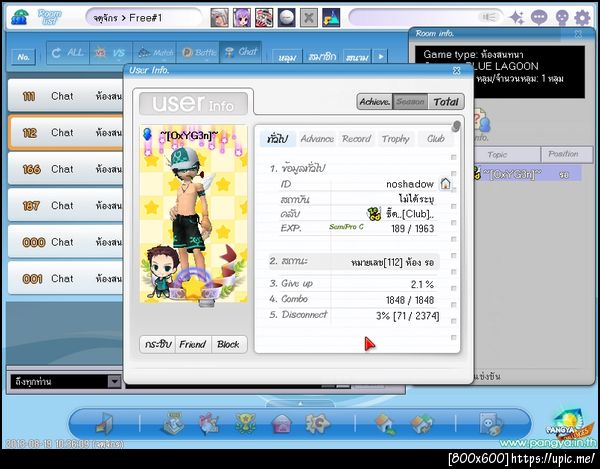Screen dimensions: 600x469
Task: Open the settings gear icon
Action: click(582, 18)
